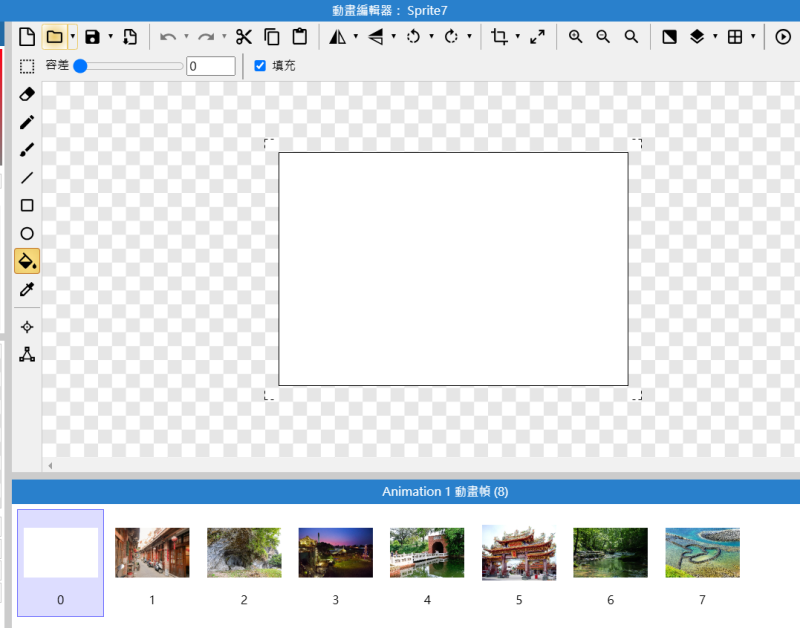This screenshot has width=800, height=628.
Task: Click the tolerance value input field
Action: (211, 66)
